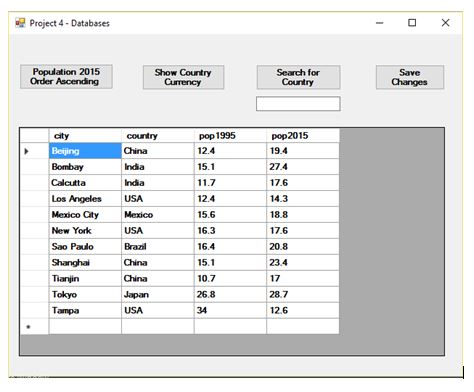
Task: Click the Show Country Currency button
Action: tap(183, 77)
